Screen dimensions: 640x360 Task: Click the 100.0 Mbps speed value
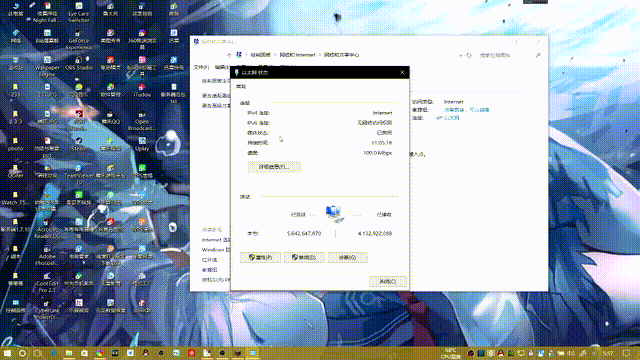tap(378, 153)
